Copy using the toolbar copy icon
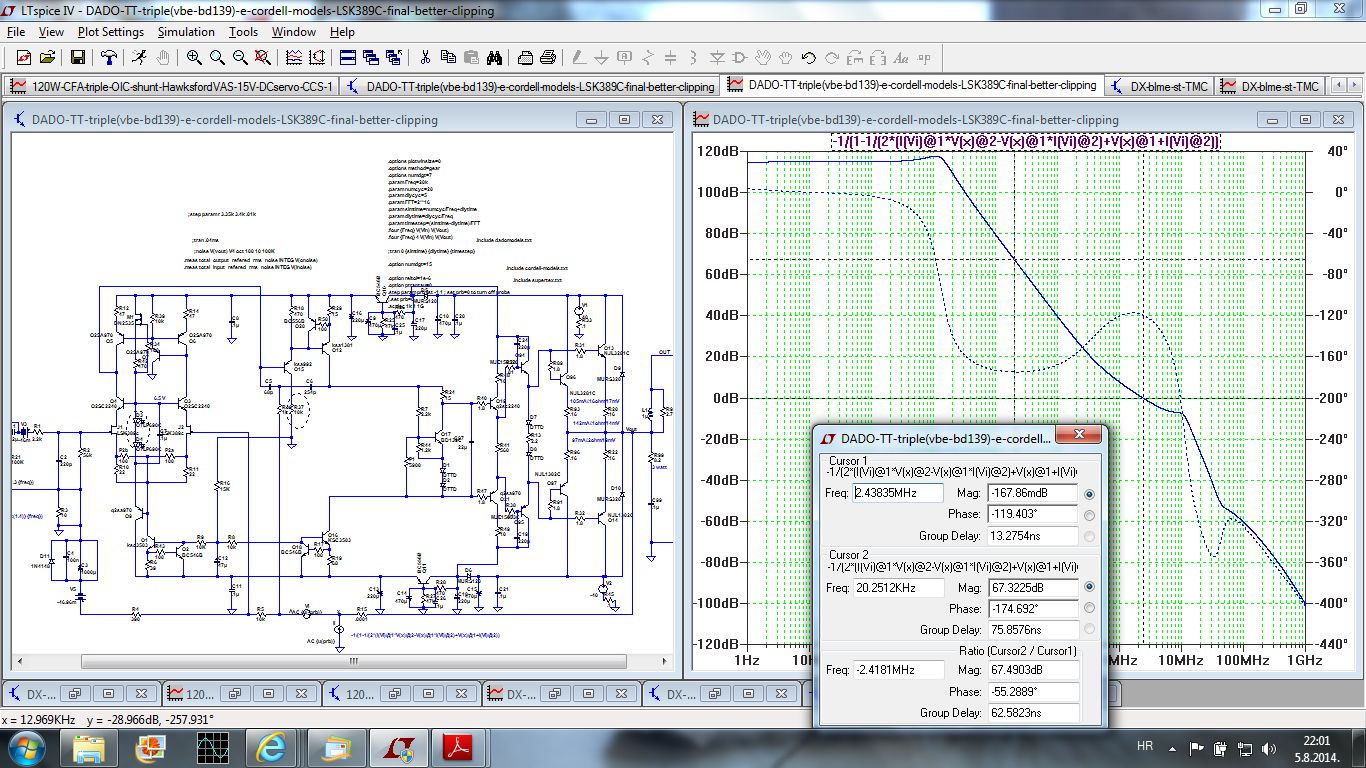1366x768 pixels. tap(448, 57)
